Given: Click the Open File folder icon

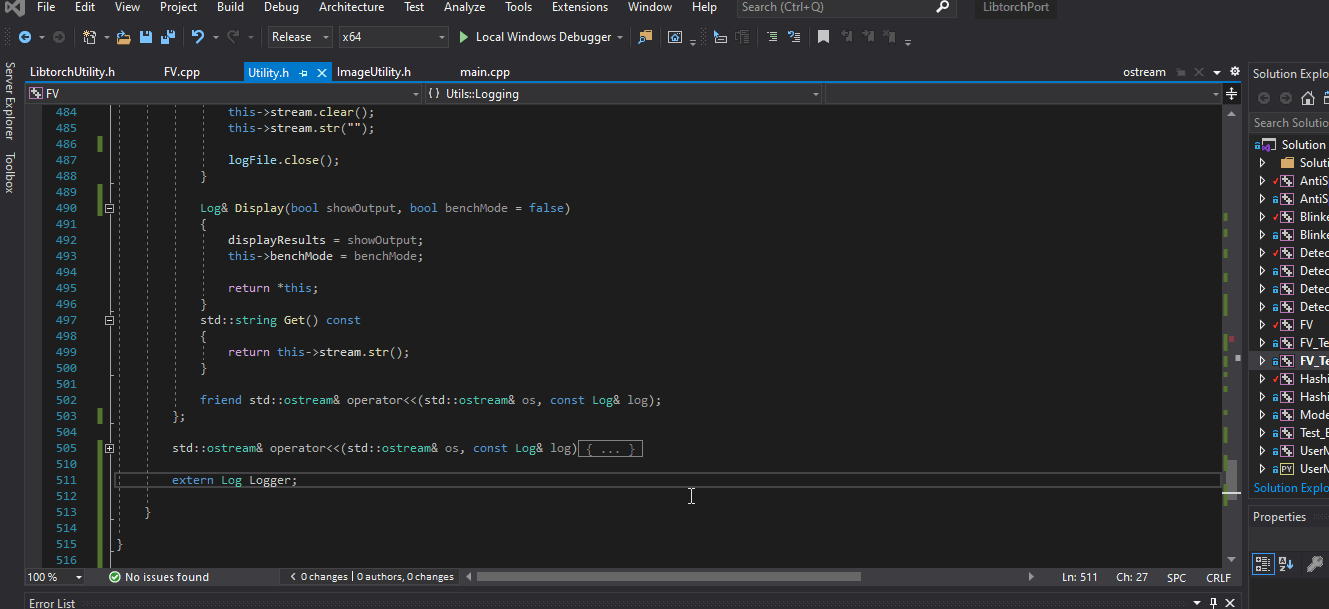Looking at the screenshot, I should click(x=124, y=37).
